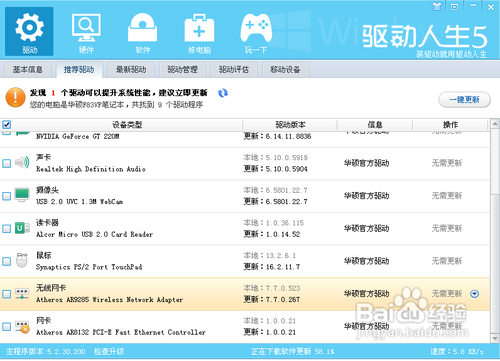
Task: Click 无需更新 on the 声卡 row
Action: (x=447, y=163)
